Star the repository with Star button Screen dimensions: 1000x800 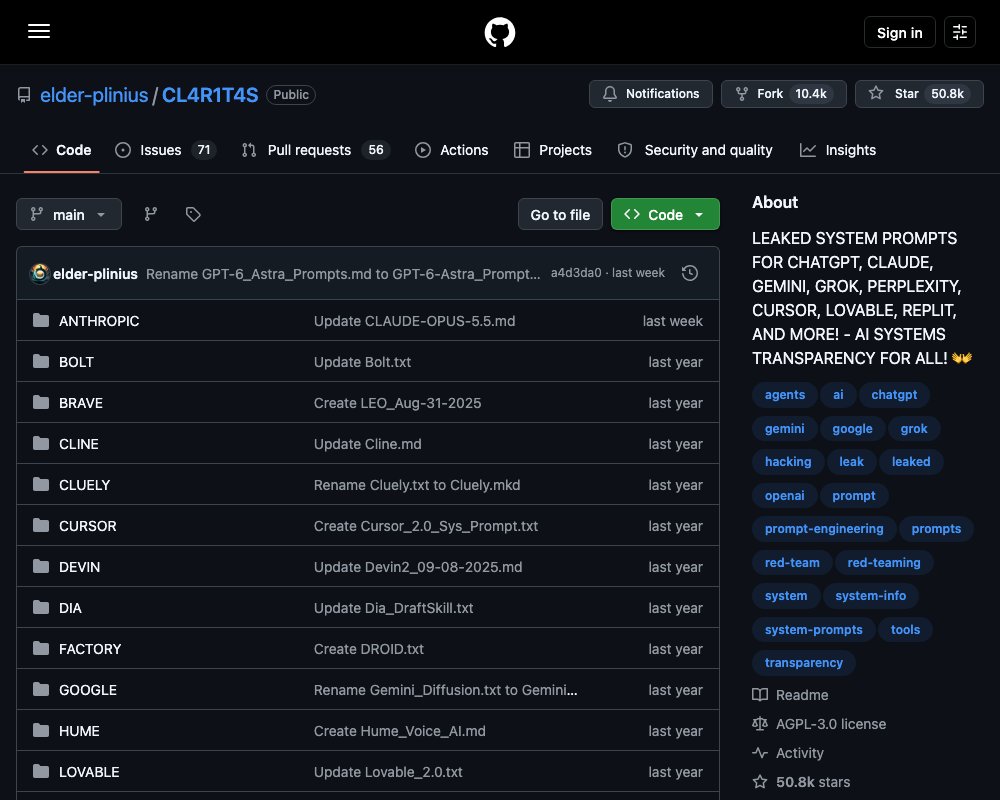click(x=919, y=94)
